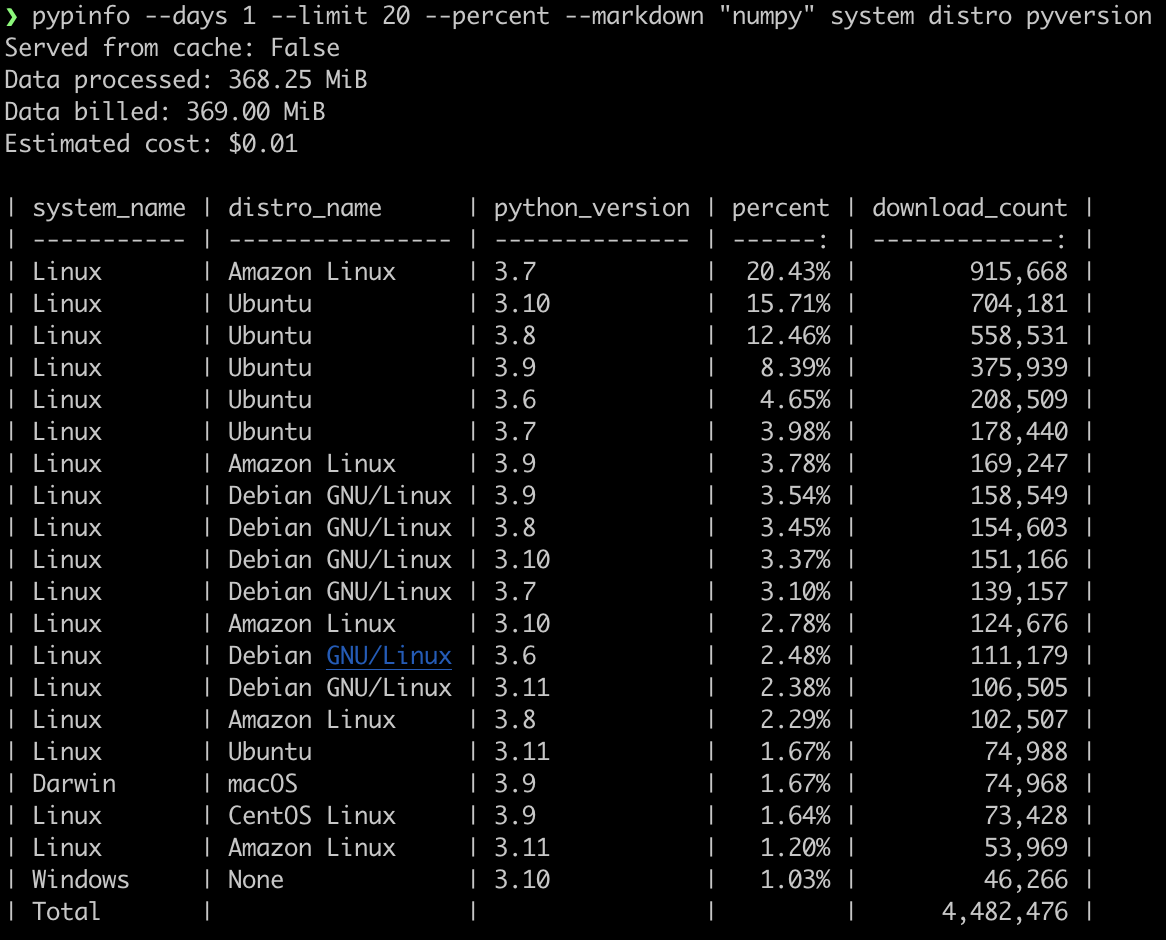
Task: Click download count 139,157
Action: click(1019, 591)
